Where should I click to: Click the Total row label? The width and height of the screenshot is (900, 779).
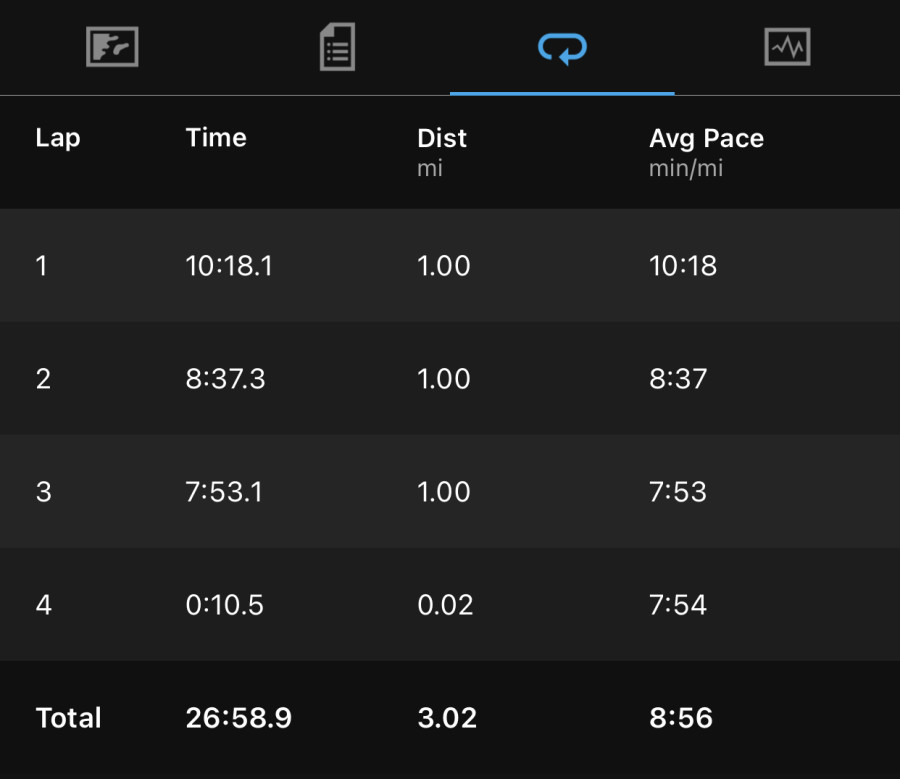(68, 718)
